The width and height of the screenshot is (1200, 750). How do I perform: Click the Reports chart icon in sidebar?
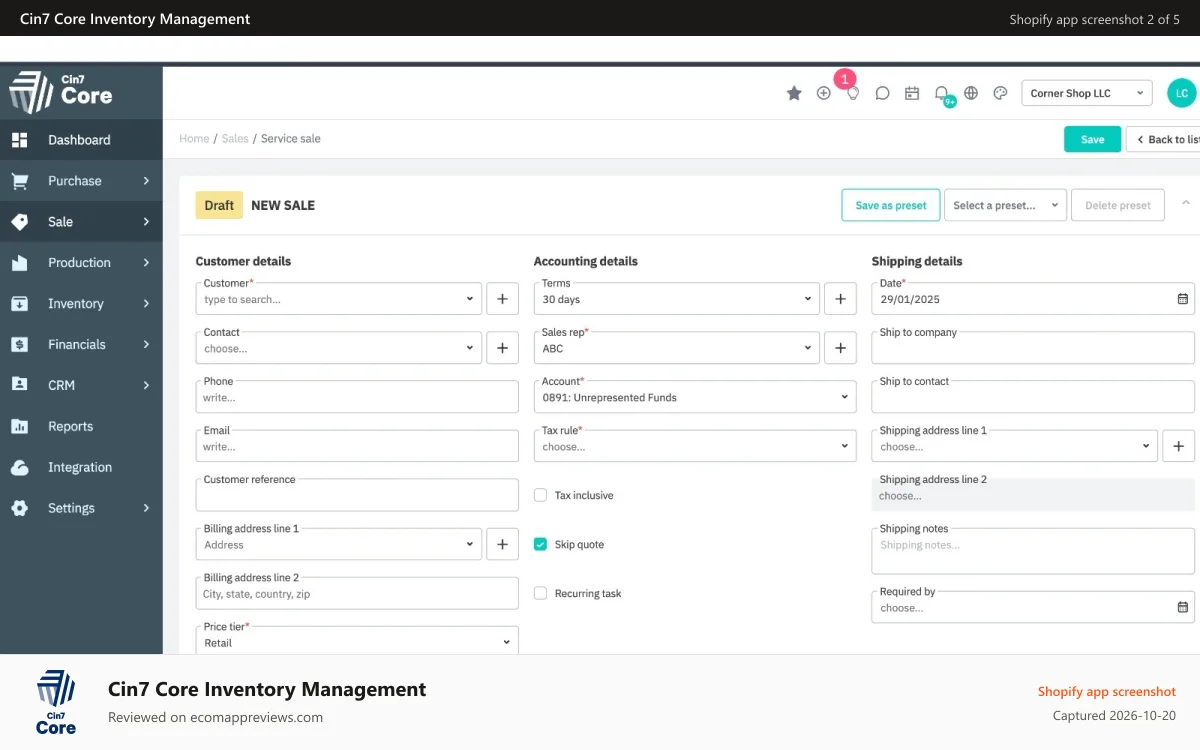pyautogui.click(x=20, y=426)
